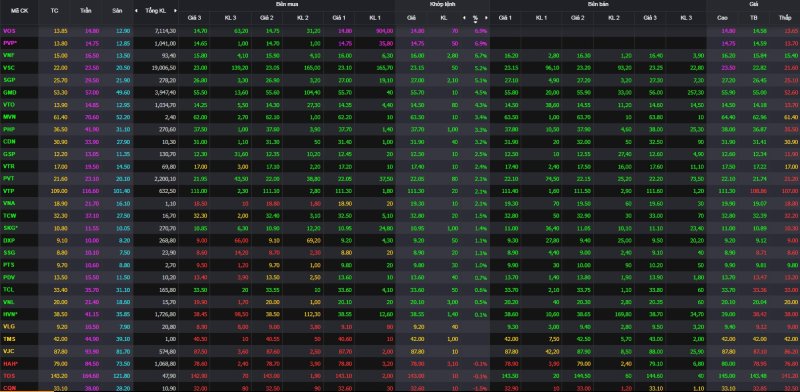Click right arrow beside Tổng KL header
Screen dimensions: 800x392
click(176, 11)
